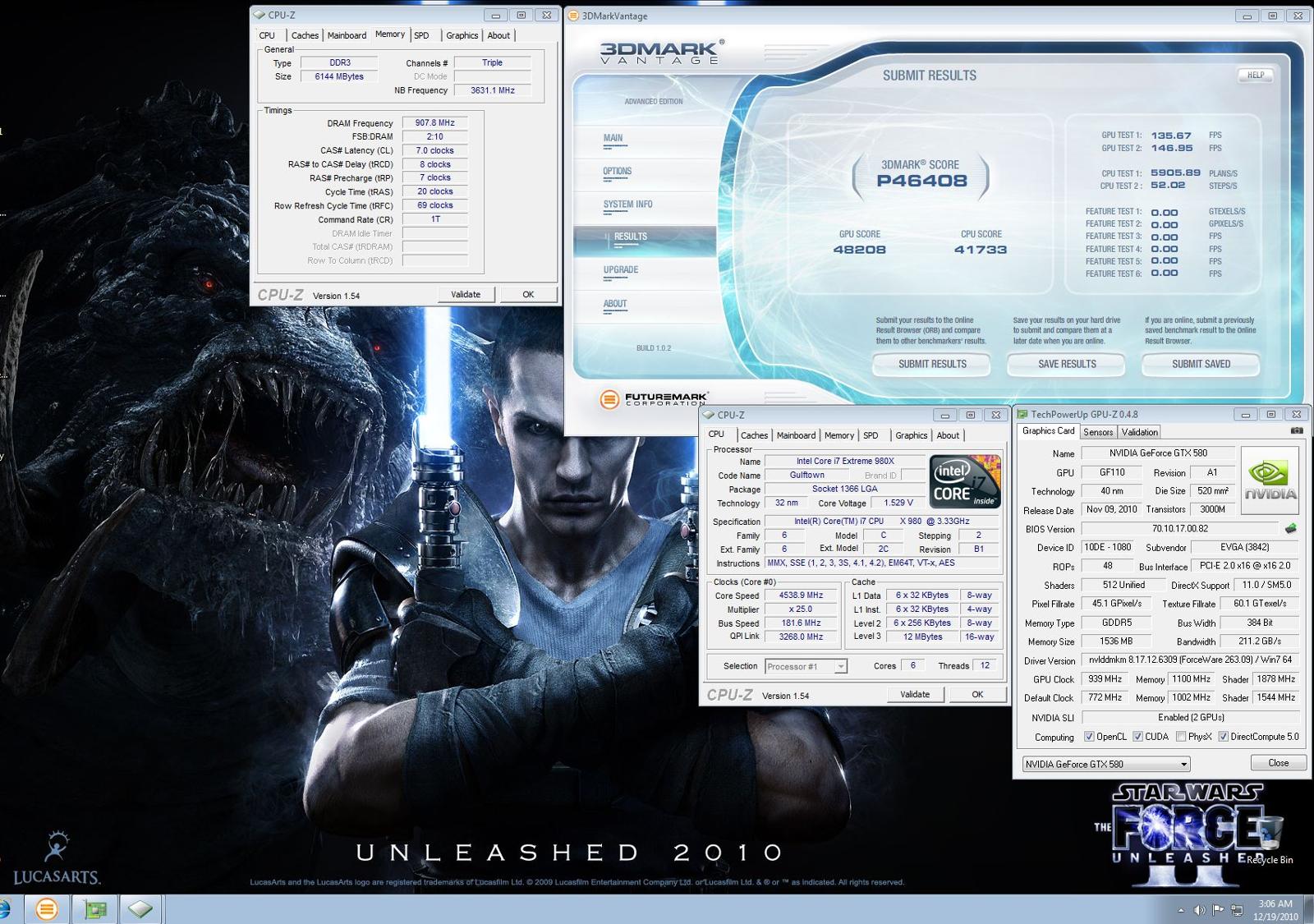1314x924 pixels.
Task: Open the GPU-Z taskbar icon
Action: (94, 909)
